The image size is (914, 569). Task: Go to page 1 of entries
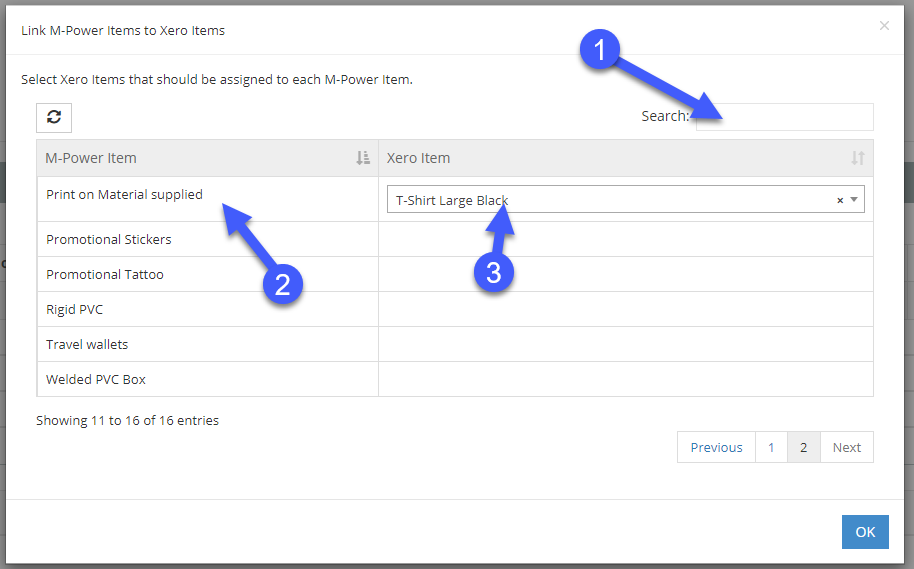(x=771, y=447)
